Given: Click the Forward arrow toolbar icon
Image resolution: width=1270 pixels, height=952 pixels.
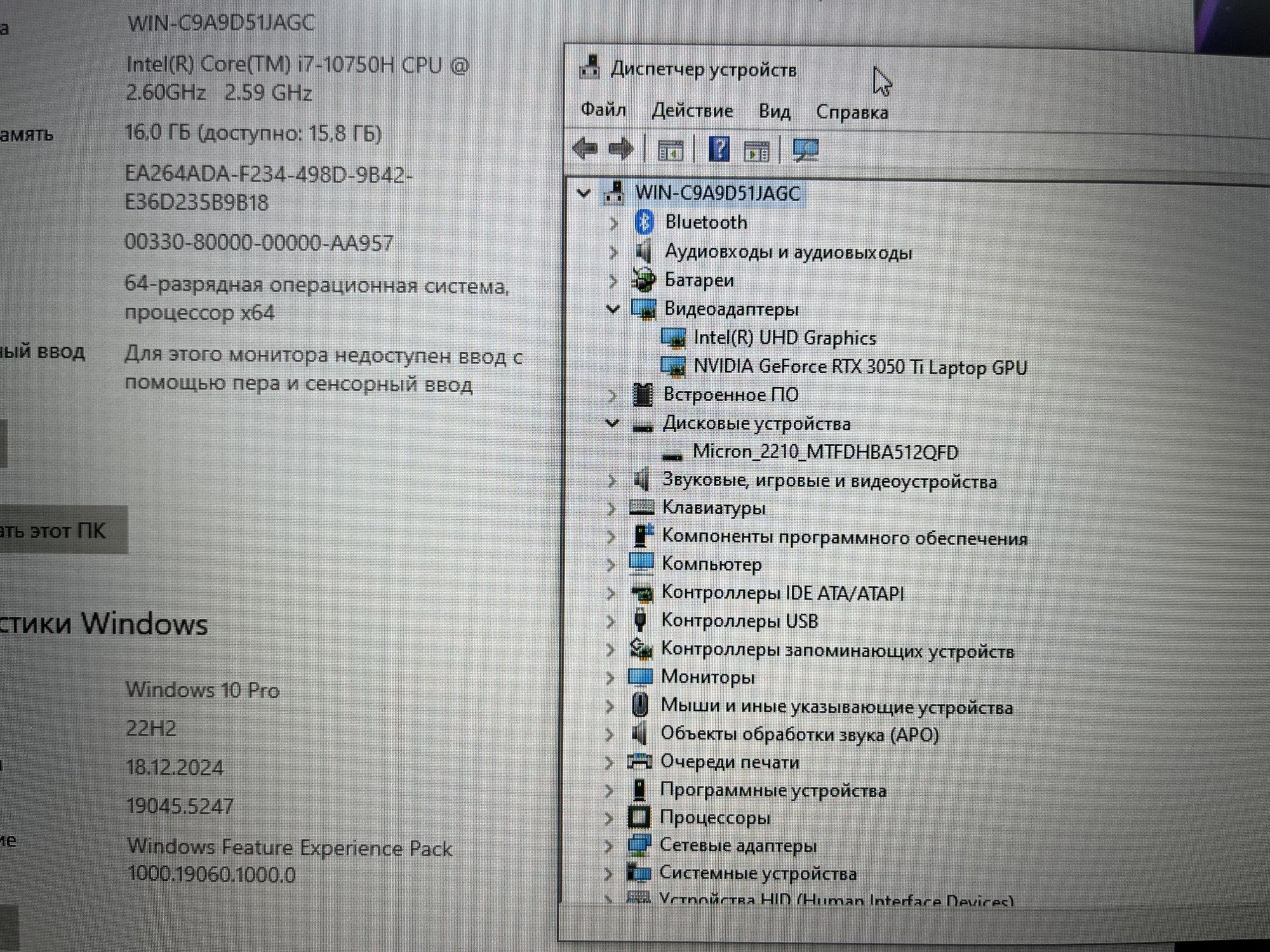Looking at the screenshot, I should pos(620,149).
